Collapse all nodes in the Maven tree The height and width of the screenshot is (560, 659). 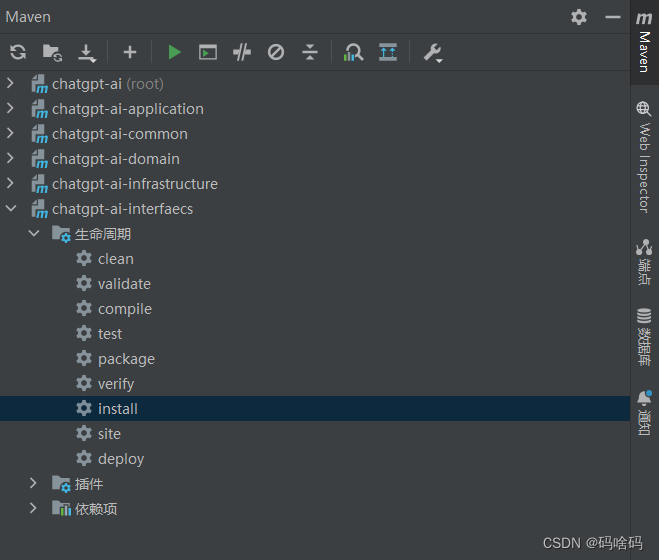[x=310, y=53]
